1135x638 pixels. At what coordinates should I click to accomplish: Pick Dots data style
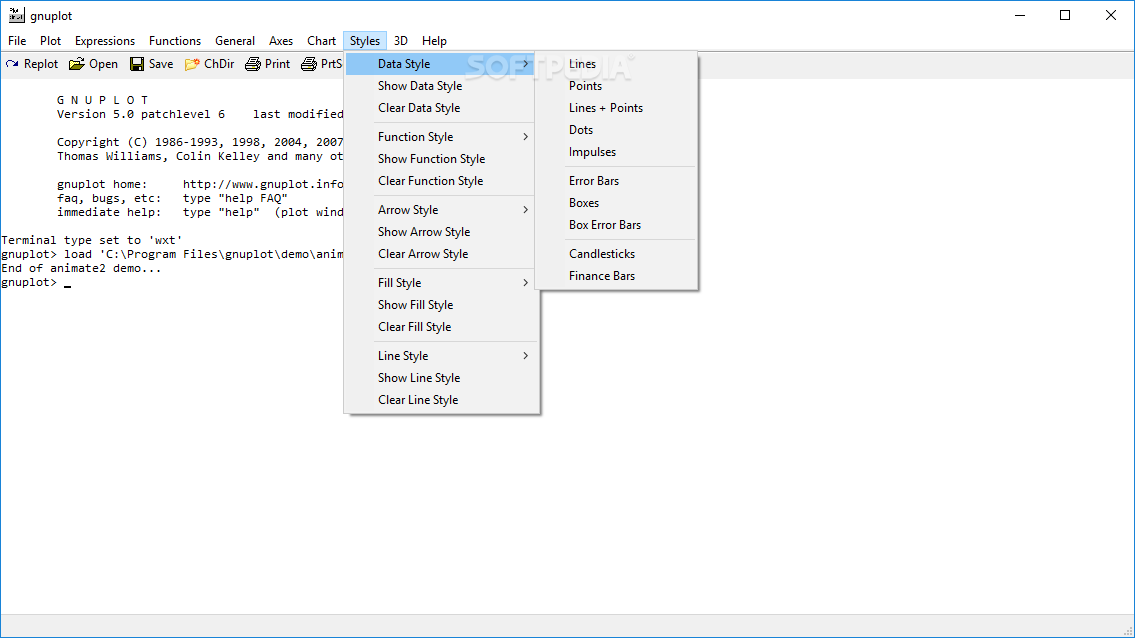[617, 130]
